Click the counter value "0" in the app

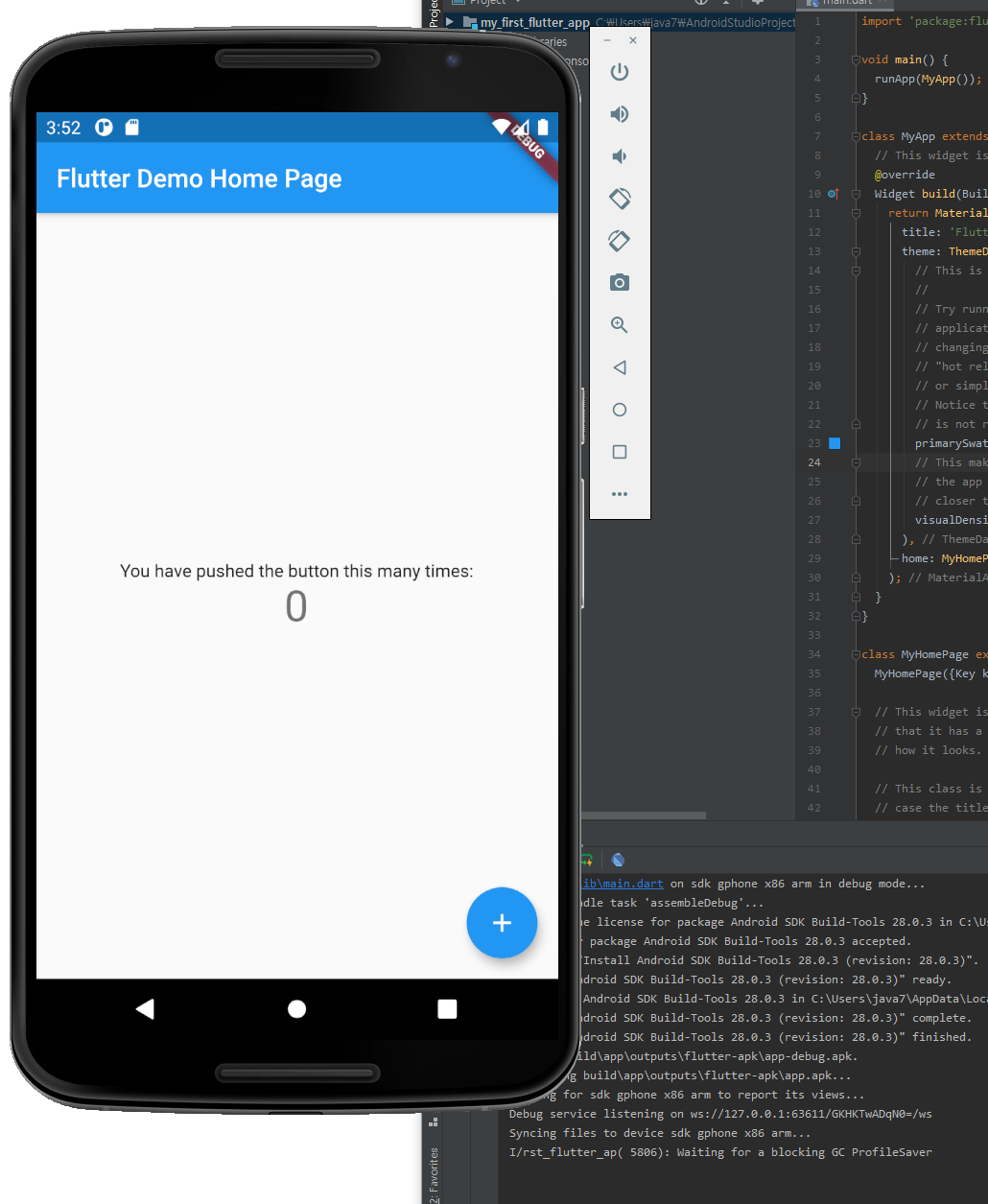(296, 607)
